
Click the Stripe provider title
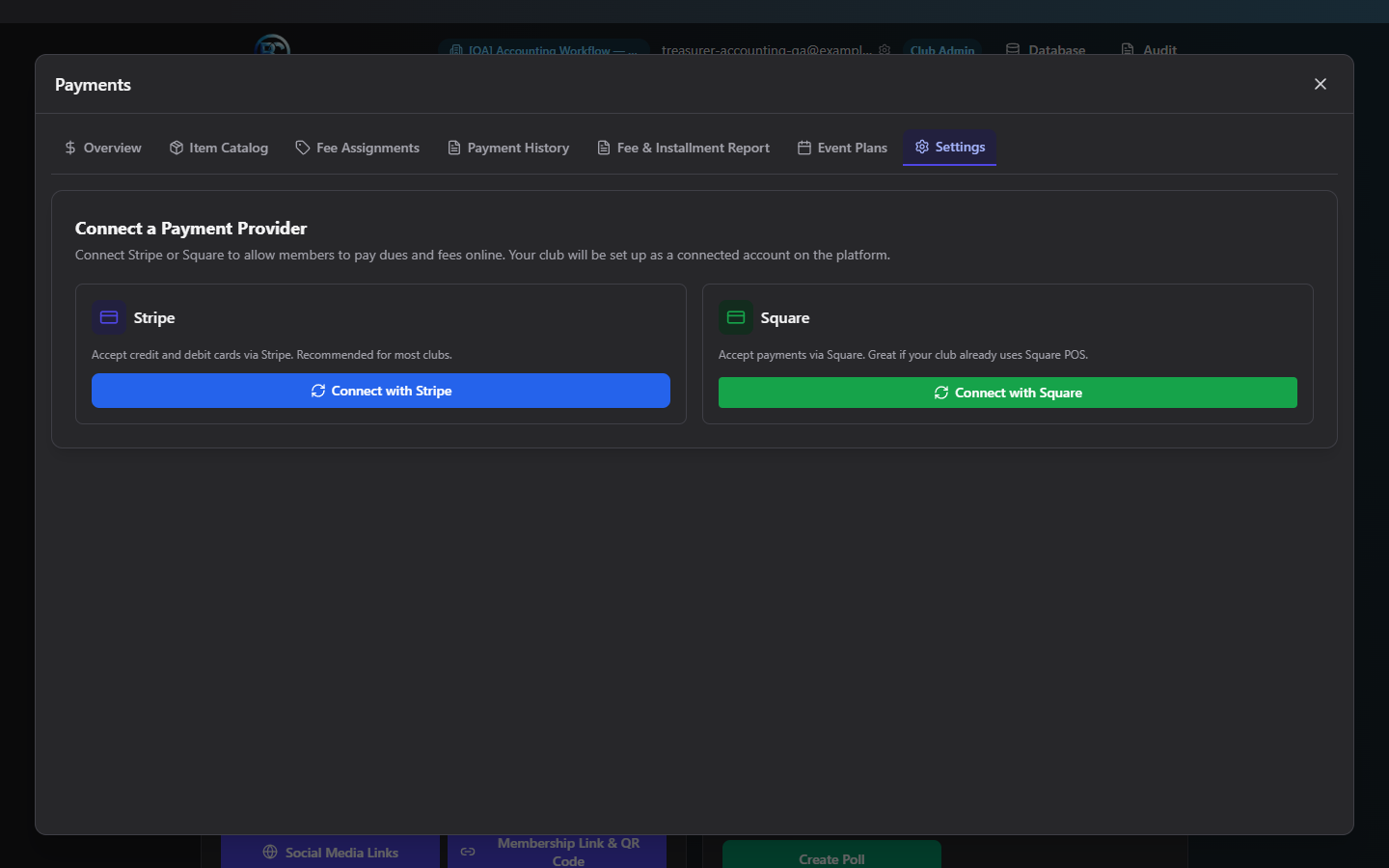point(154,317)
